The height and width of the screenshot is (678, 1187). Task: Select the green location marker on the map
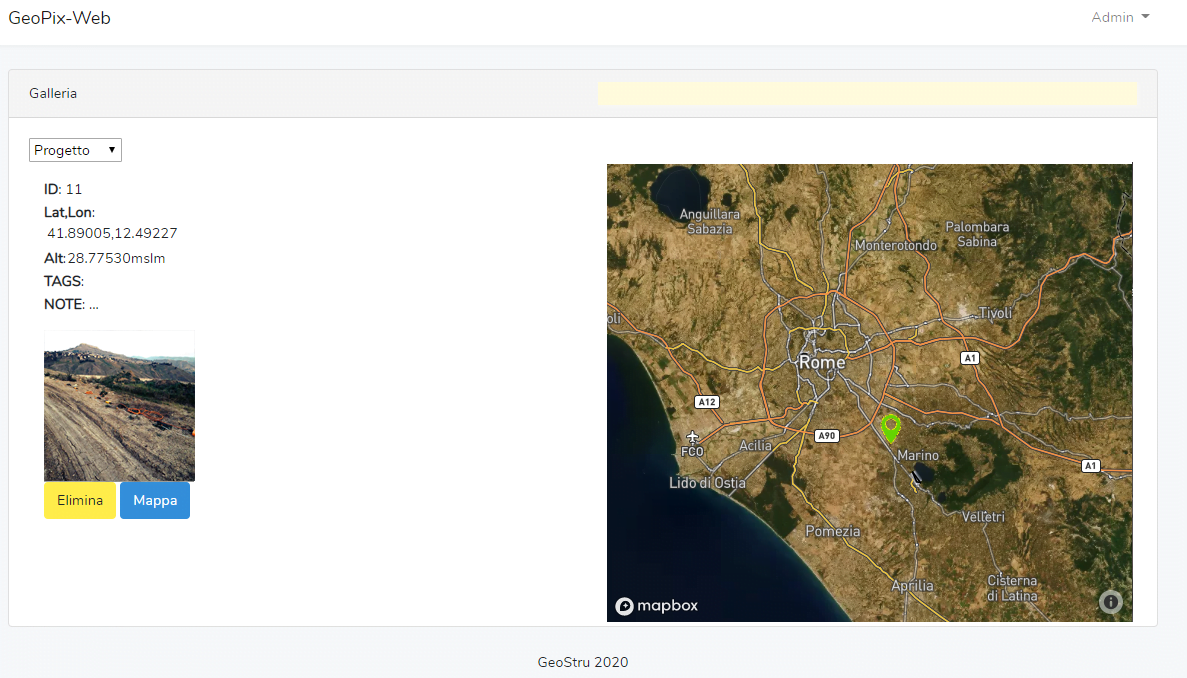coord(890,427)
